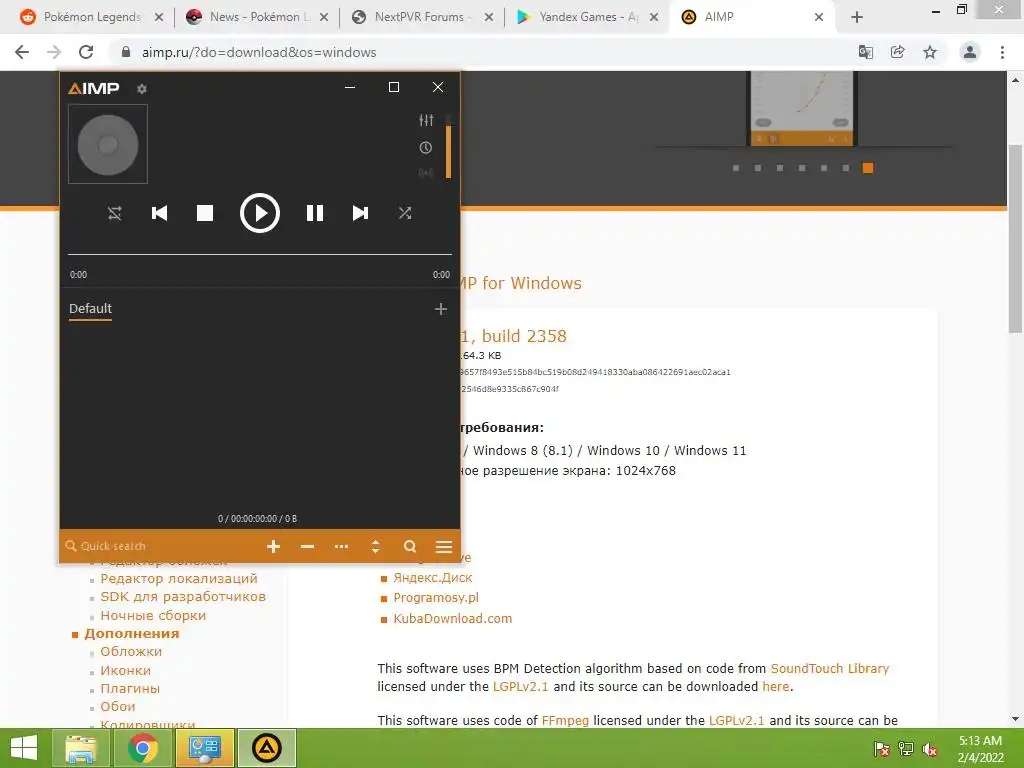The height and width of the screenshot is (768, 1024).
Task: Select the first carousel dot
Action: tap(736, 168)
